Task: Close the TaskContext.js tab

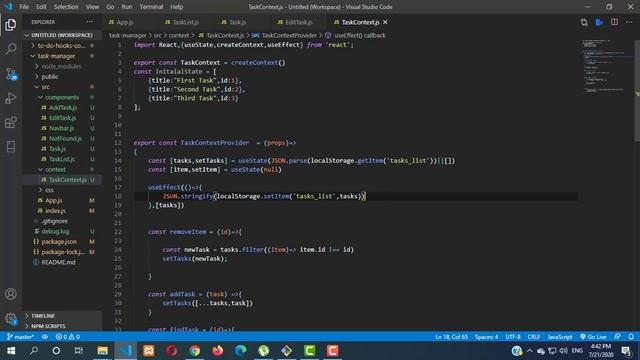Action: 385,22
